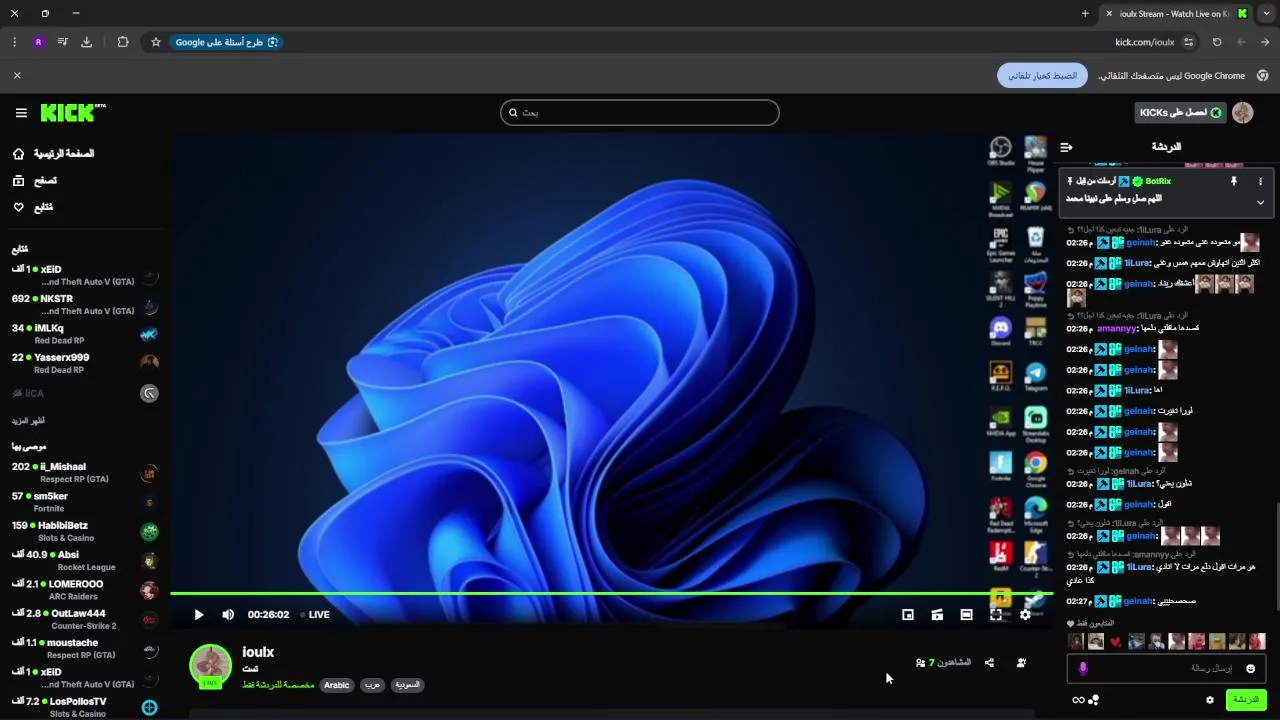Open HabibiBetz Slots & Casino channel
The width and height of the screenshot is (1280, 720).
(85, 531)
